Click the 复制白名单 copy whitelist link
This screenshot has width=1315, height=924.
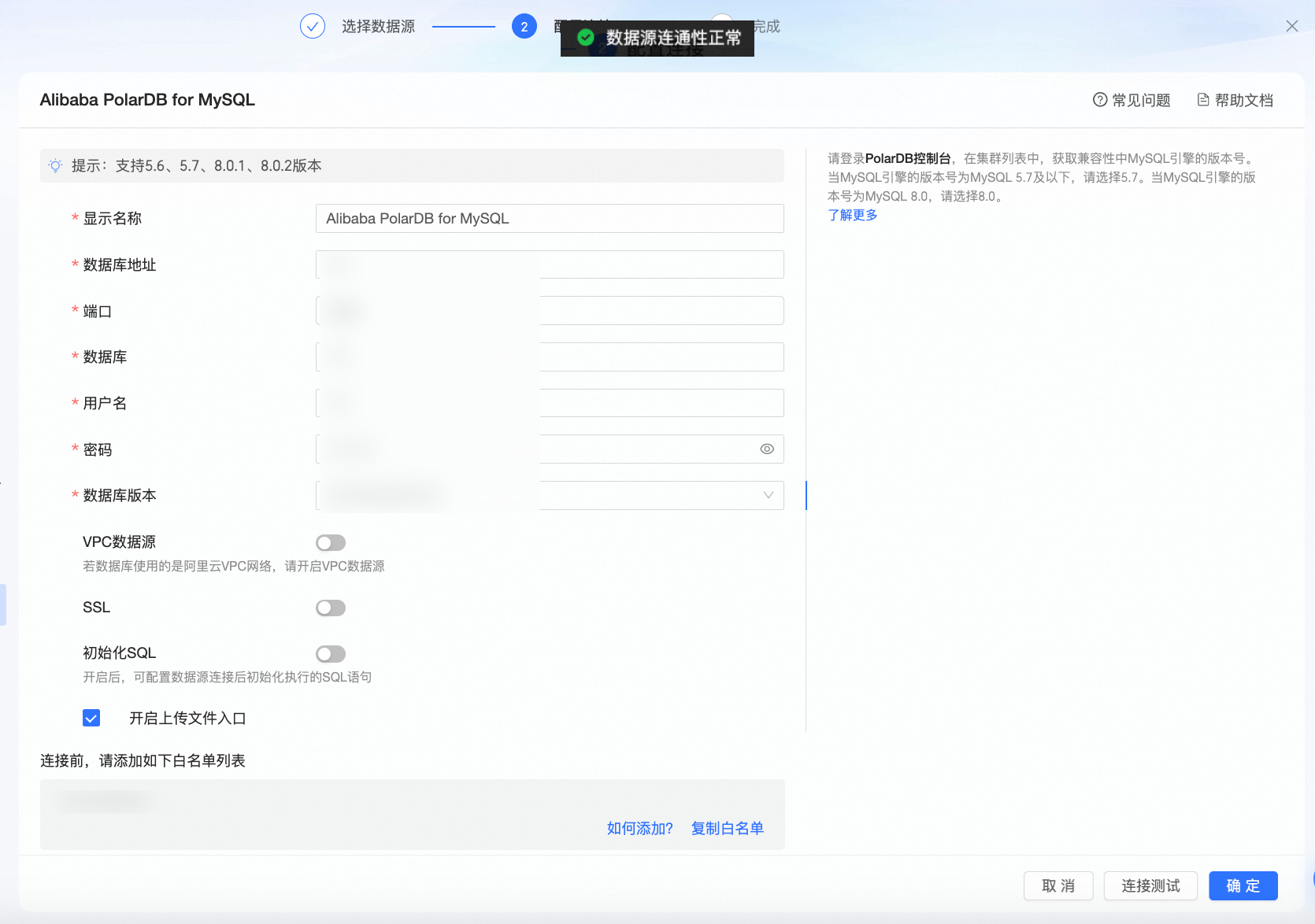(x=727, y=828)
